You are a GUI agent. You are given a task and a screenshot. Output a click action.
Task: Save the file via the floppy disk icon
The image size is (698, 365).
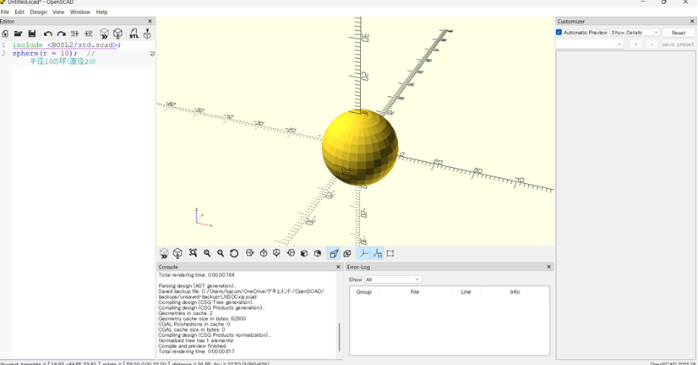pyautogui.click(x=32, y=33)
